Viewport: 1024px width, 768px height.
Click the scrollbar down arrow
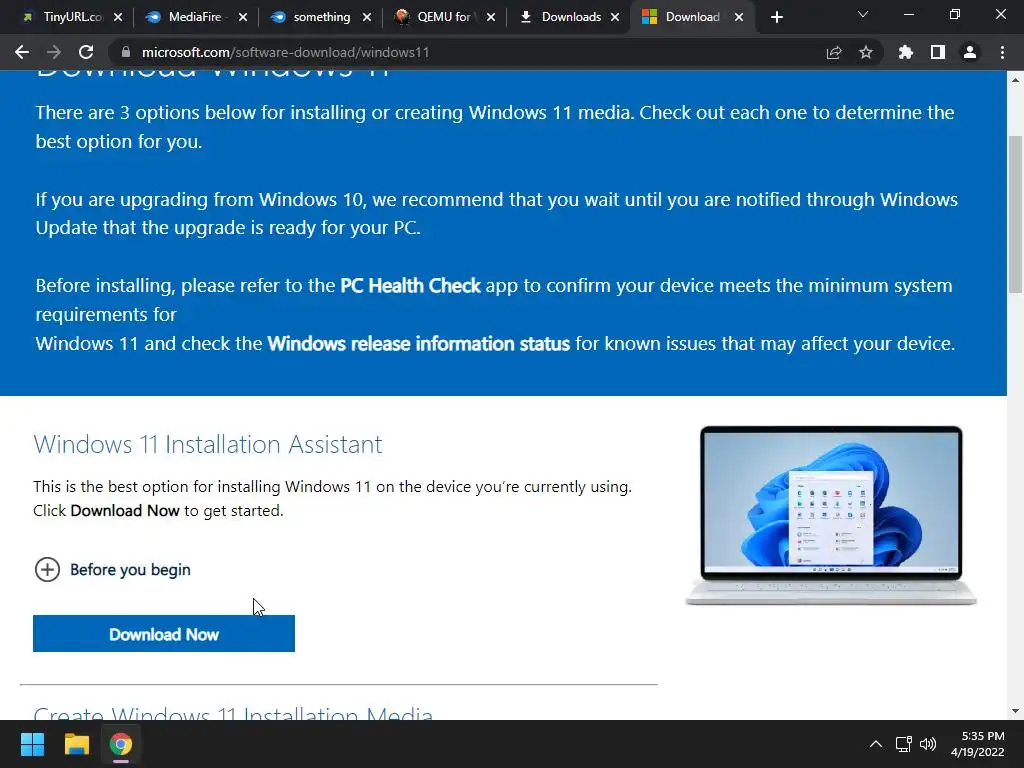coord(1015,711)
